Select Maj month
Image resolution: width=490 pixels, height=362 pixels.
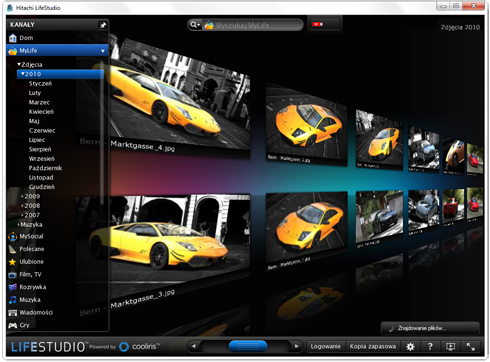(x=34, y=121)
